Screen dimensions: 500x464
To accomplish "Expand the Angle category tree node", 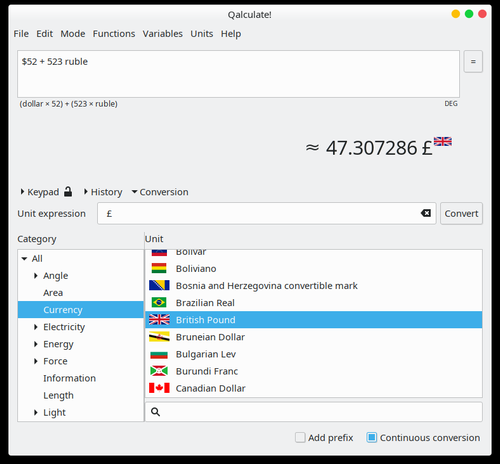I will 36,276.
